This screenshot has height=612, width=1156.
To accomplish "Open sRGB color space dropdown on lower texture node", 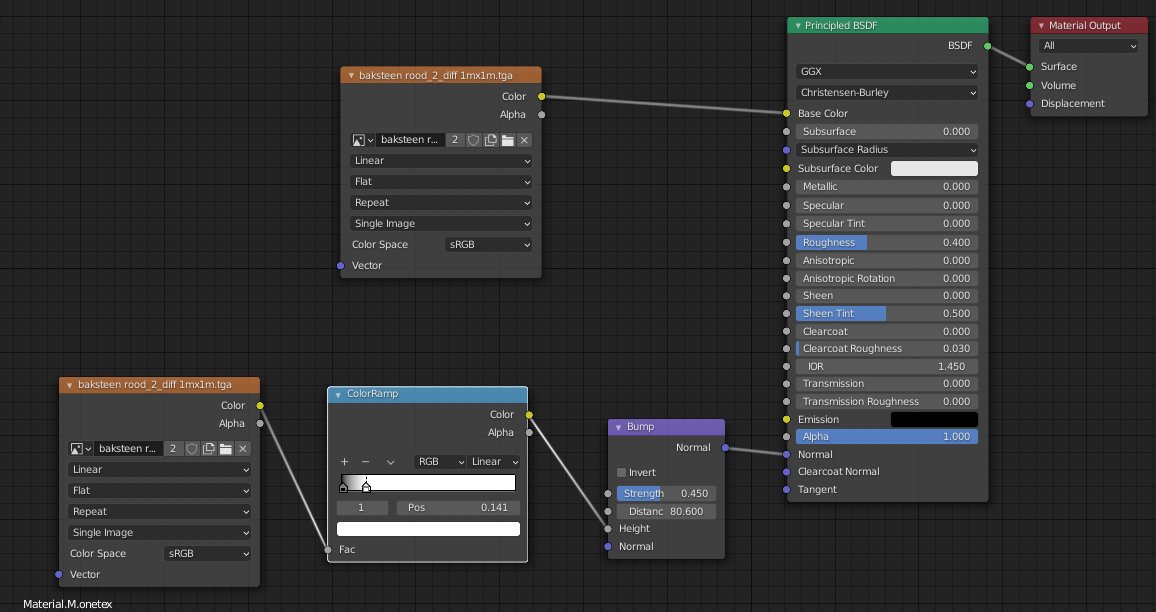I will coord(207,554).
